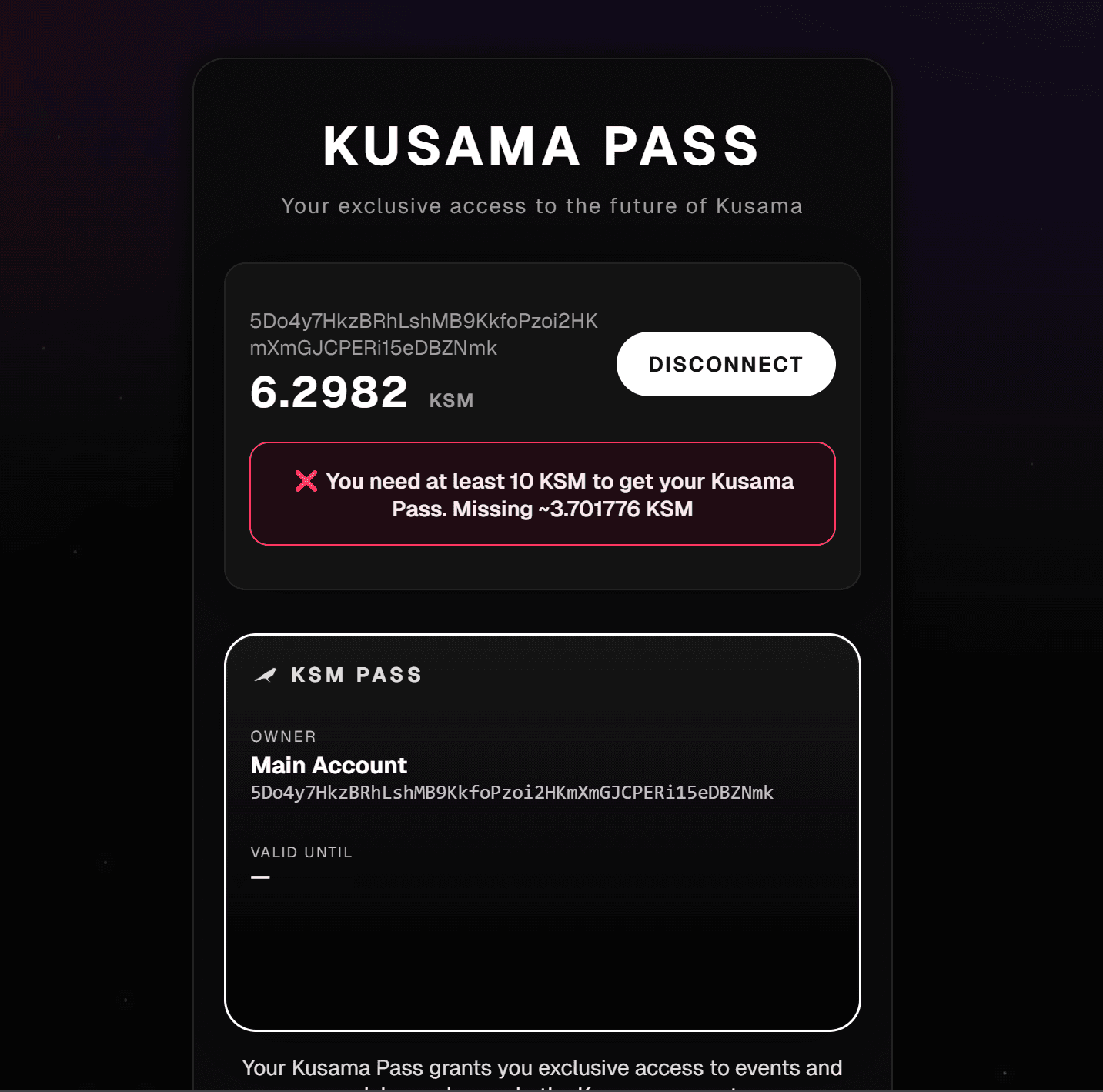Select the wallet address above the balance
1103x1092 pixels.
423,334
